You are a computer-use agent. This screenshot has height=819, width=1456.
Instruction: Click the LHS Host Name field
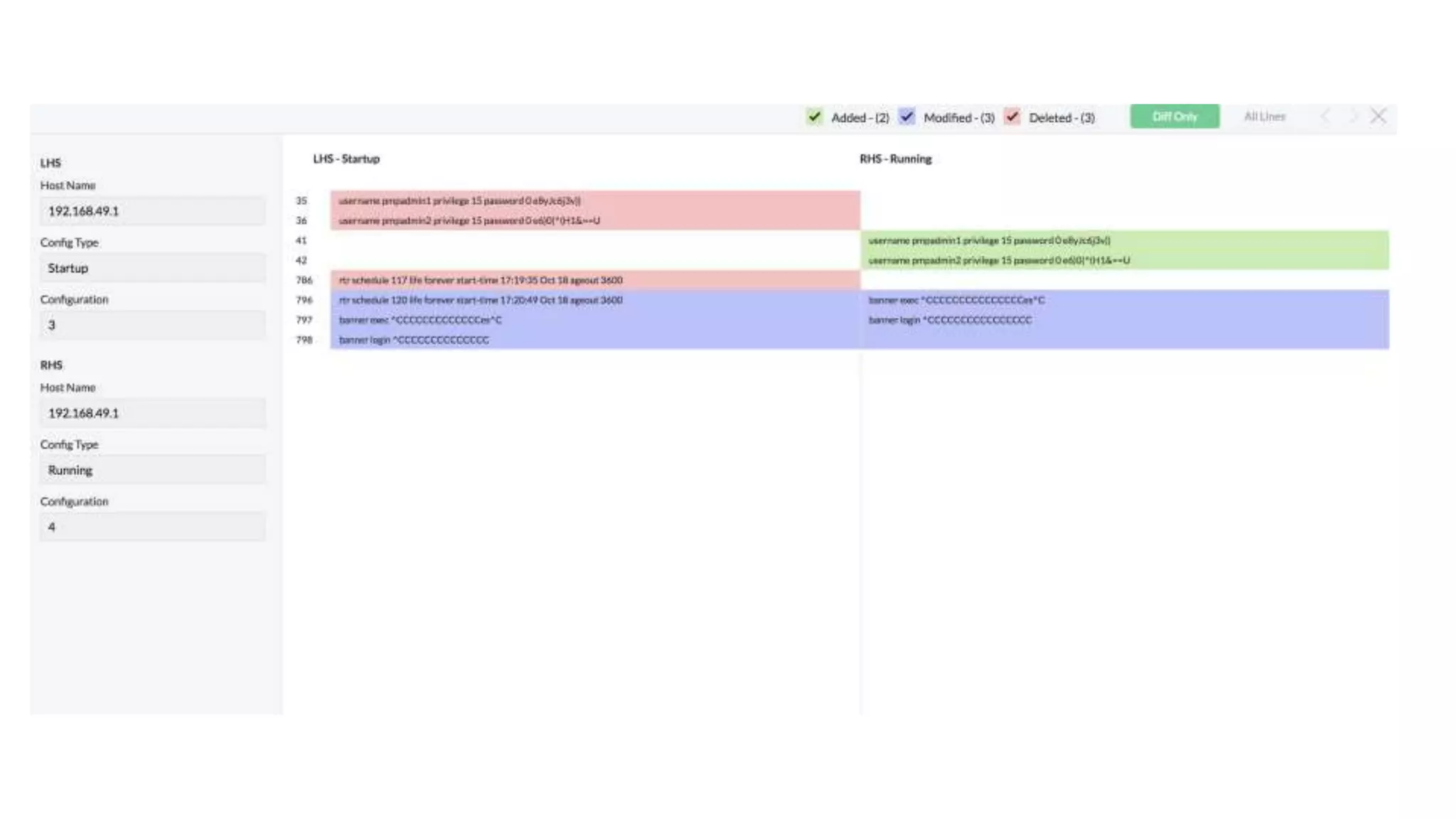[152, 211]
